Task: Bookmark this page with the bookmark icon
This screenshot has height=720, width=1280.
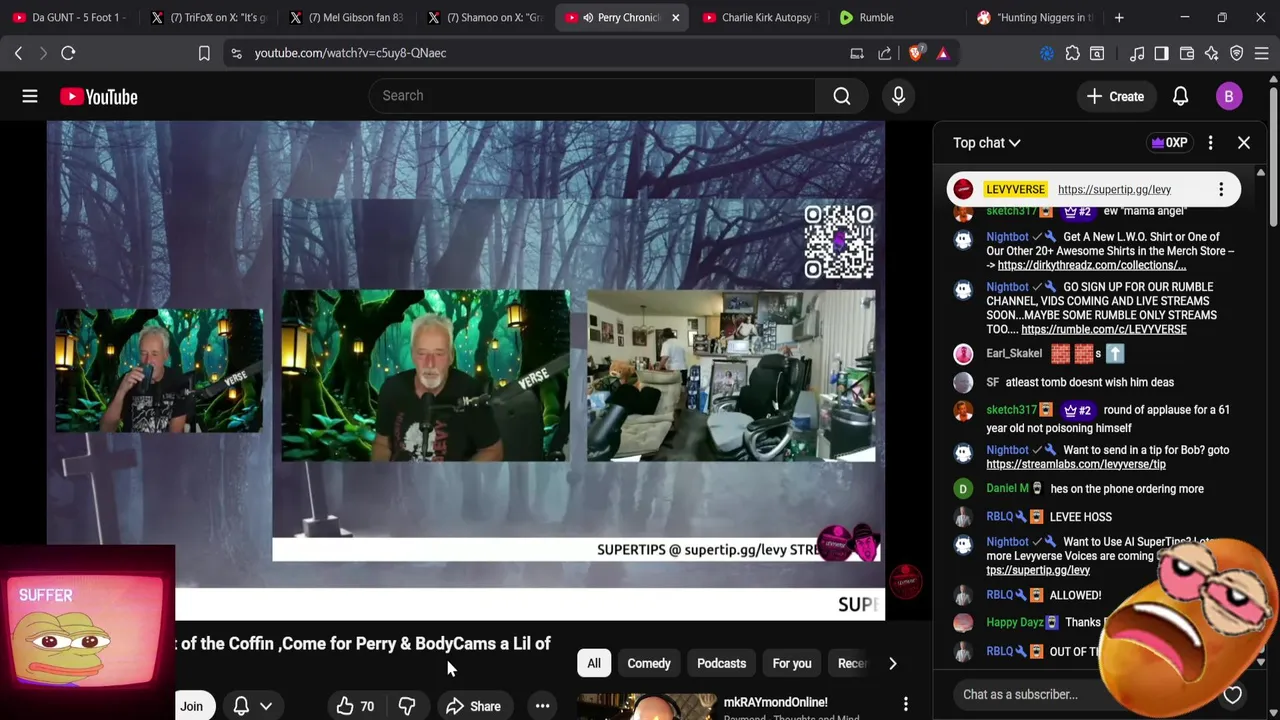Action: (x=204, y=53)
